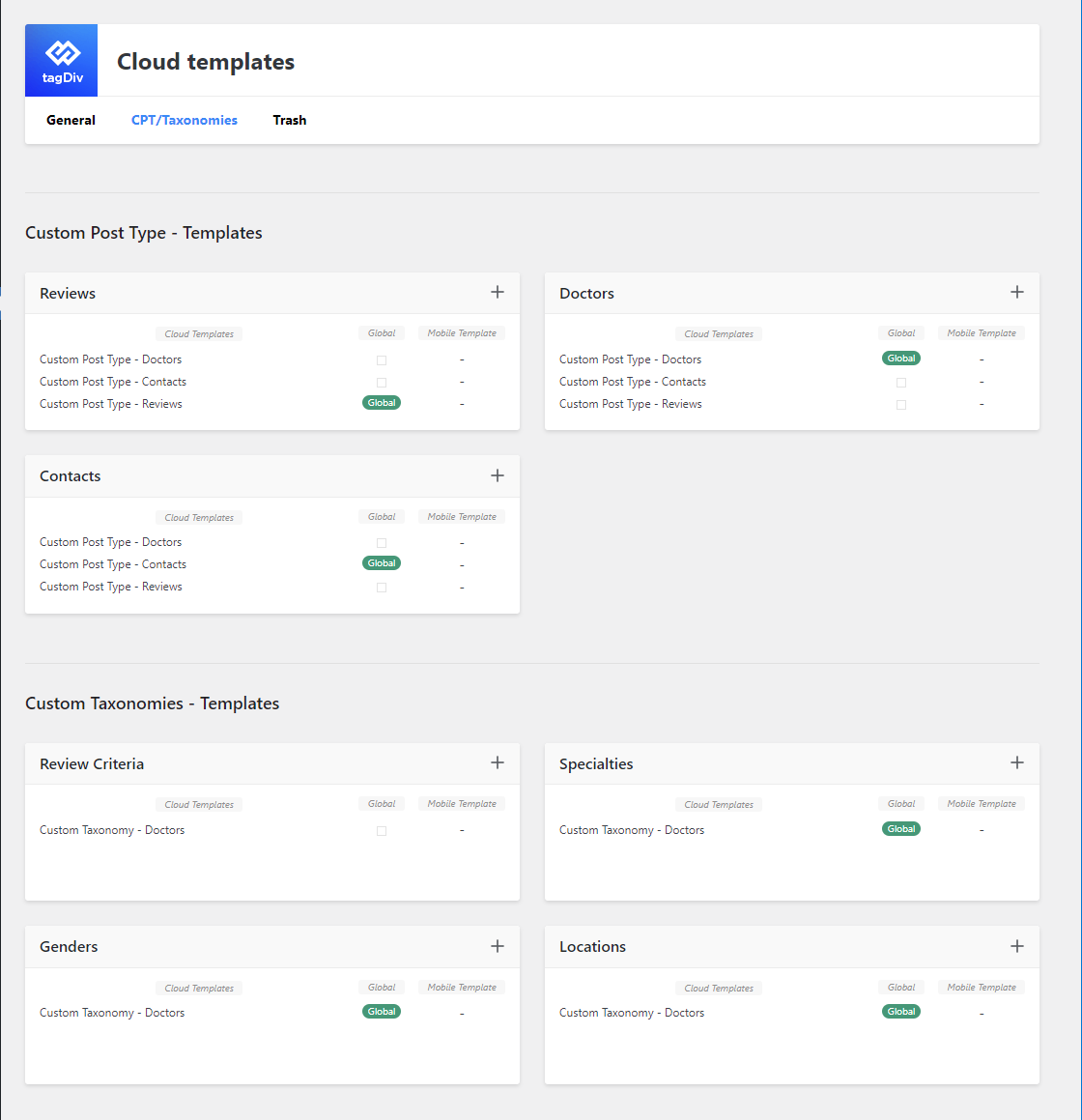Open the CPT/Taxonomies tab
The height and width of the screenshot is (1120, 1082).
point(185,120)
